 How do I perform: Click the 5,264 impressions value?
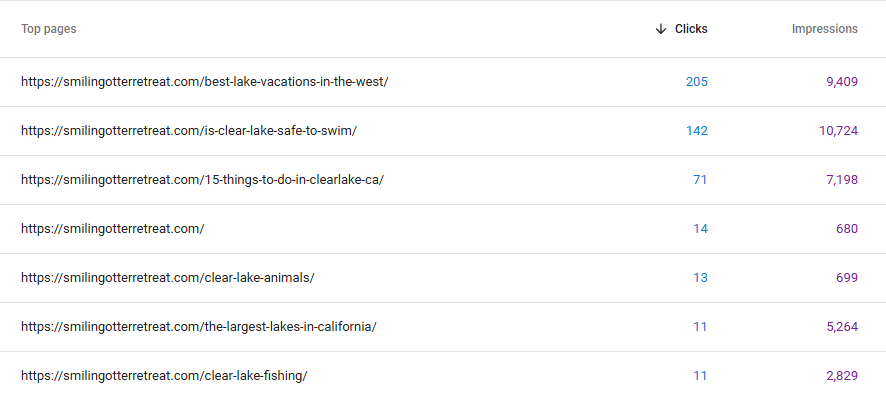[842, 327]
